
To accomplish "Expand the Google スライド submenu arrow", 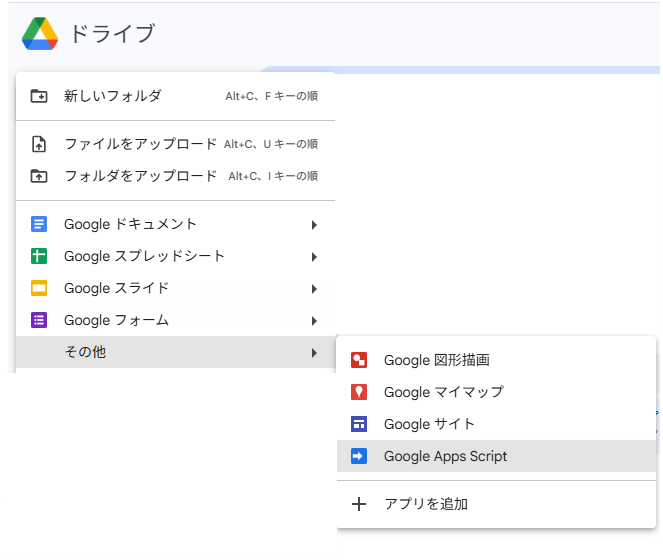I will click(314, 289).
